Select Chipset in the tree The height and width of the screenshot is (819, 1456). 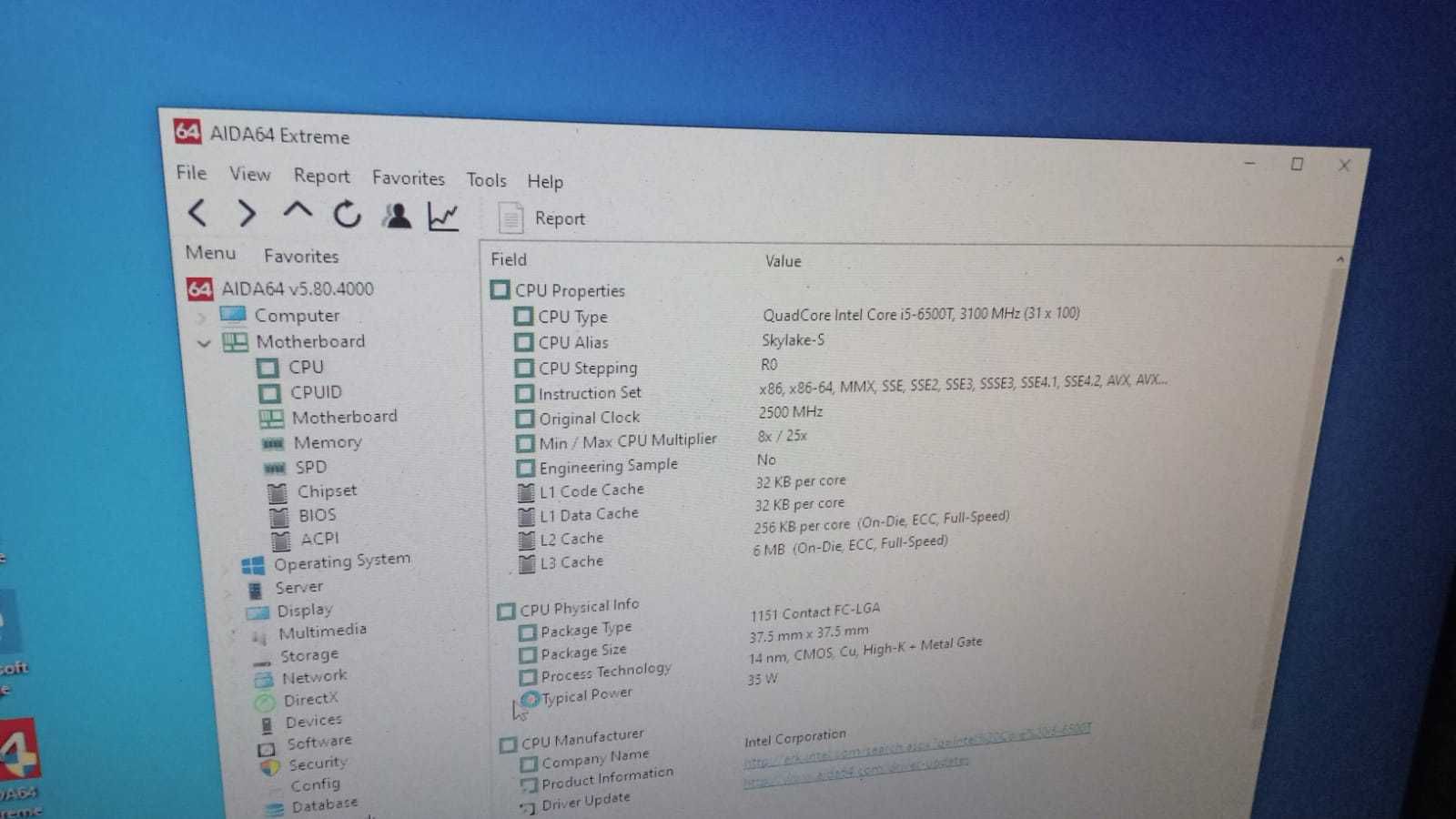point(327,491)
